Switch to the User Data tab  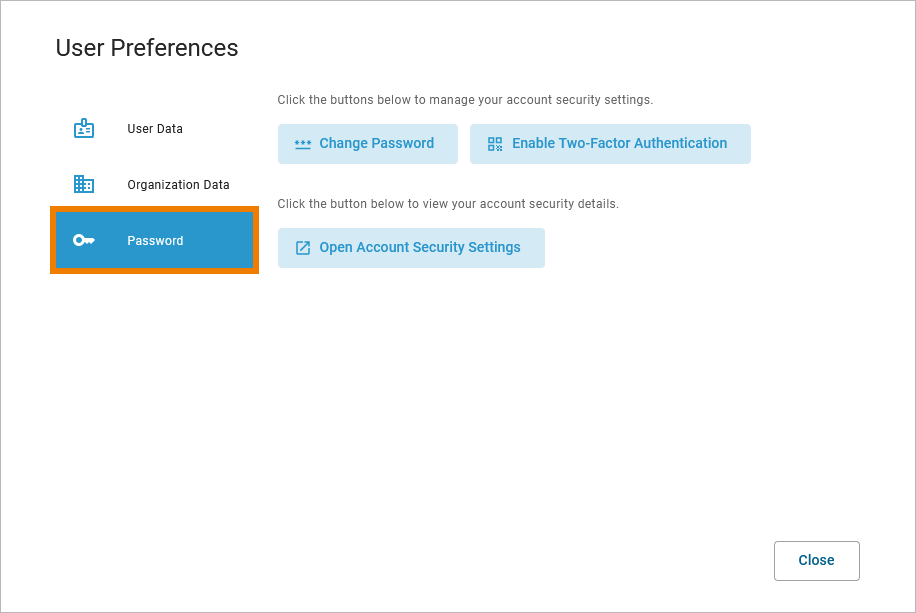155,129
